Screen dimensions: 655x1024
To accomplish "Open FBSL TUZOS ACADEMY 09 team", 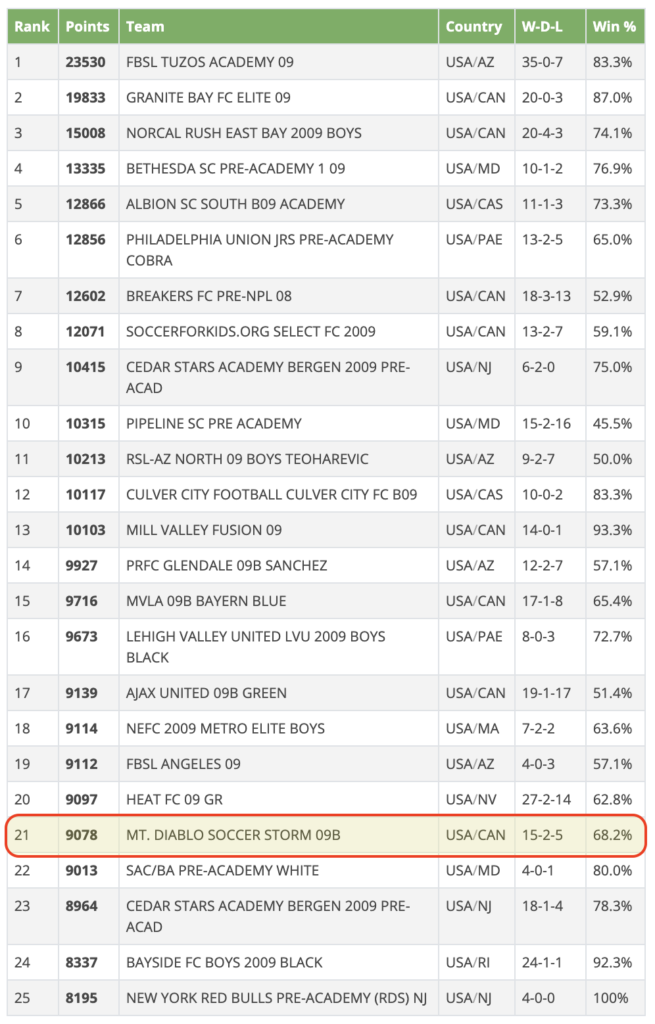I will coord(210,62).
